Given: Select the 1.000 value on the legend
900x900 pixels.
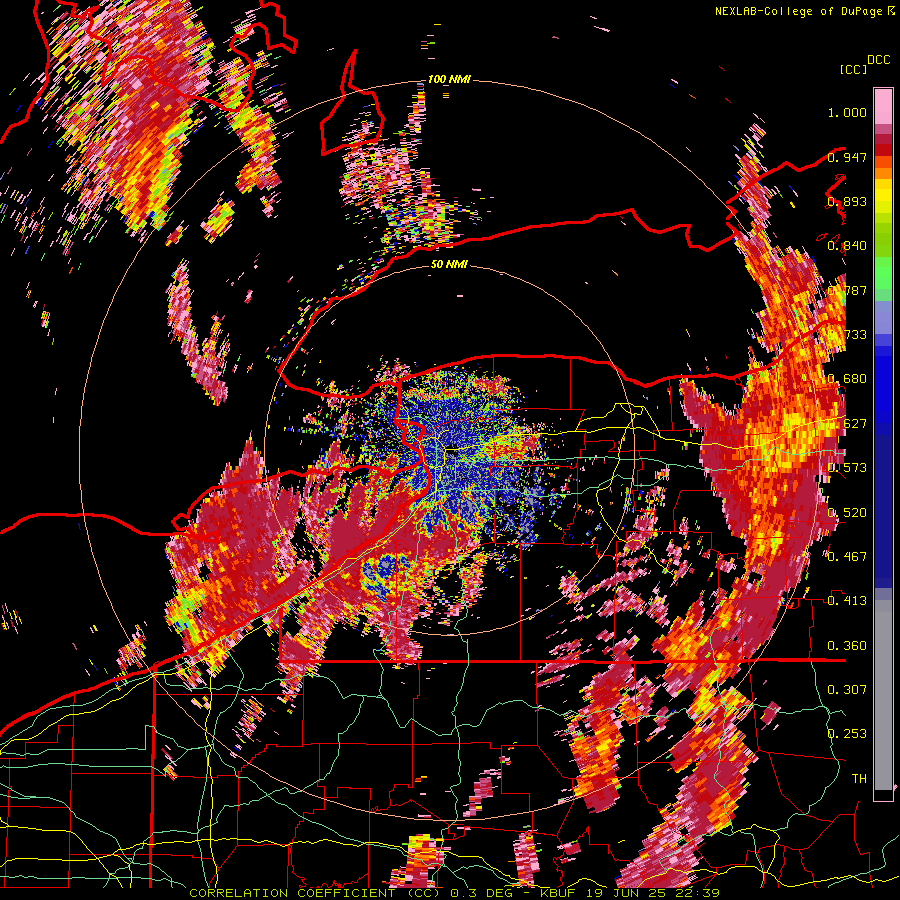Looking at the screenshot, I should 847,112.
